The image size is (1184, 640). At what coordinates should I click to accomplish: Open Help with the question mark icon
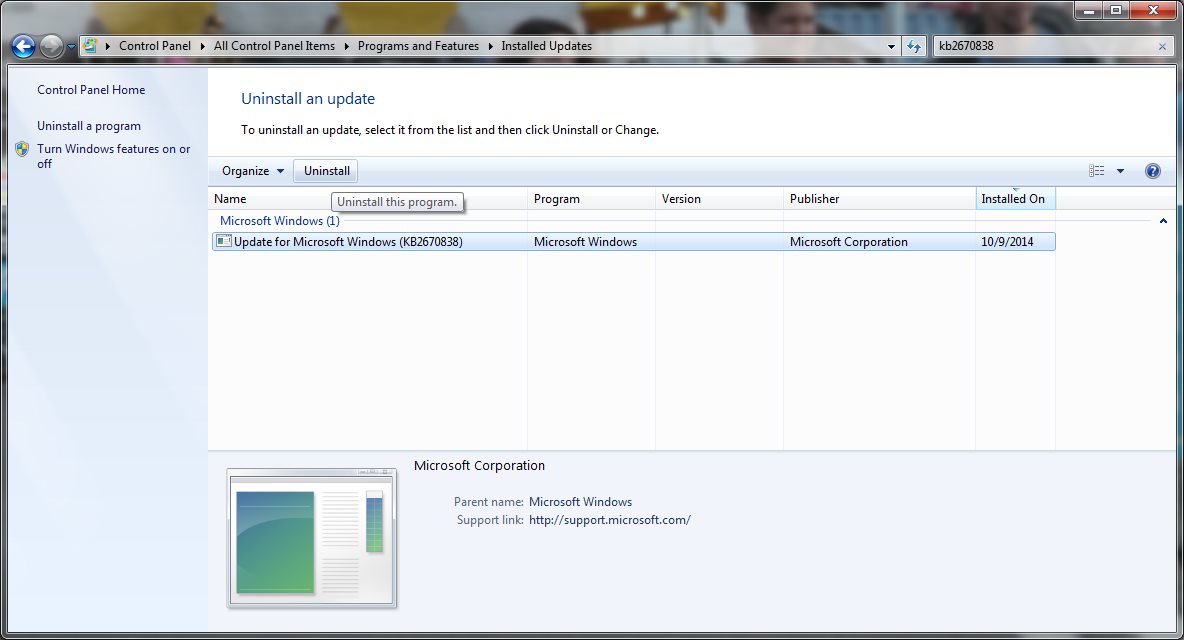point(1152,171)
